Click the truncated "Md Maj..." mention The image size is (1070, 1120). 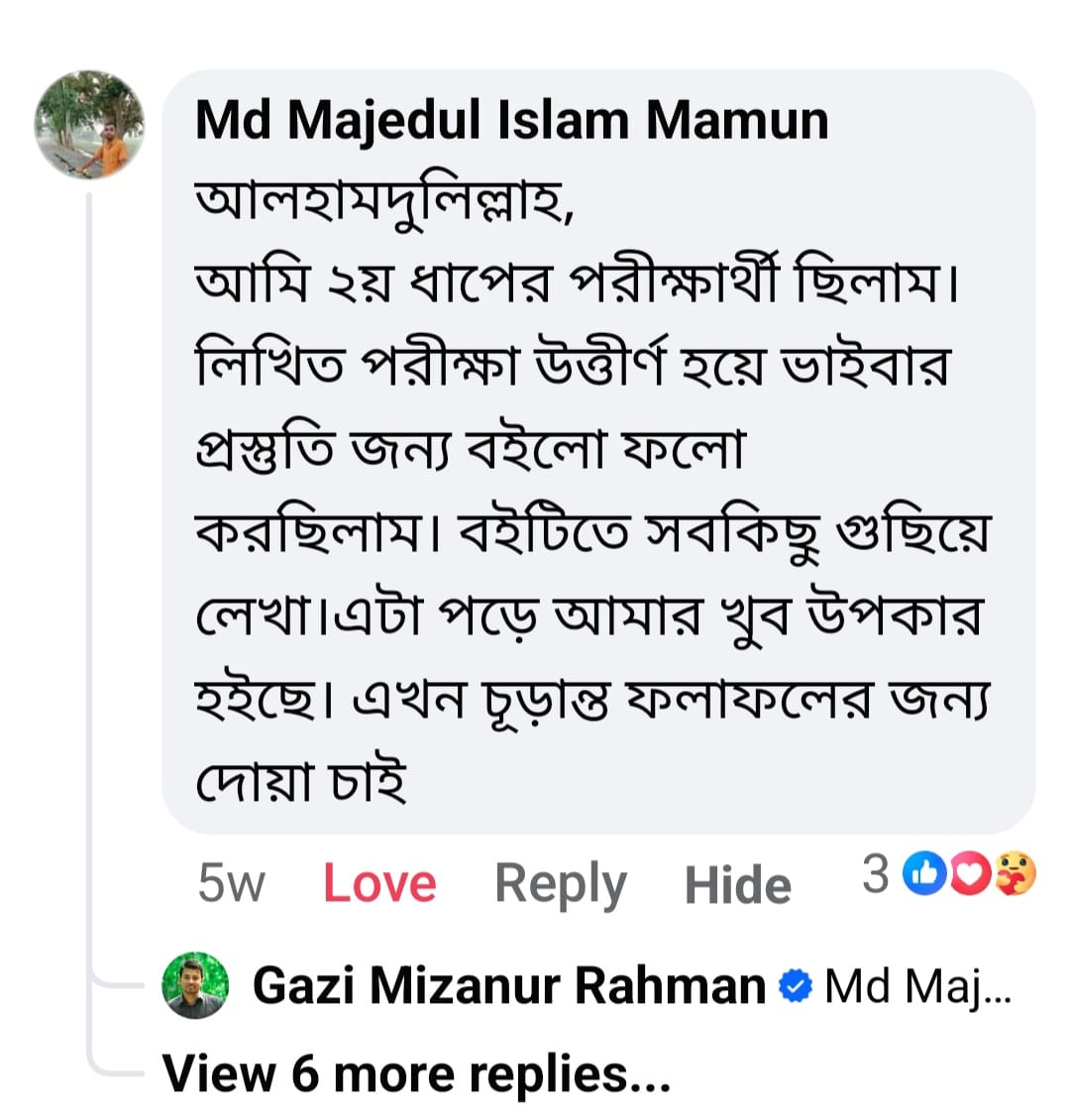(917, 986)
